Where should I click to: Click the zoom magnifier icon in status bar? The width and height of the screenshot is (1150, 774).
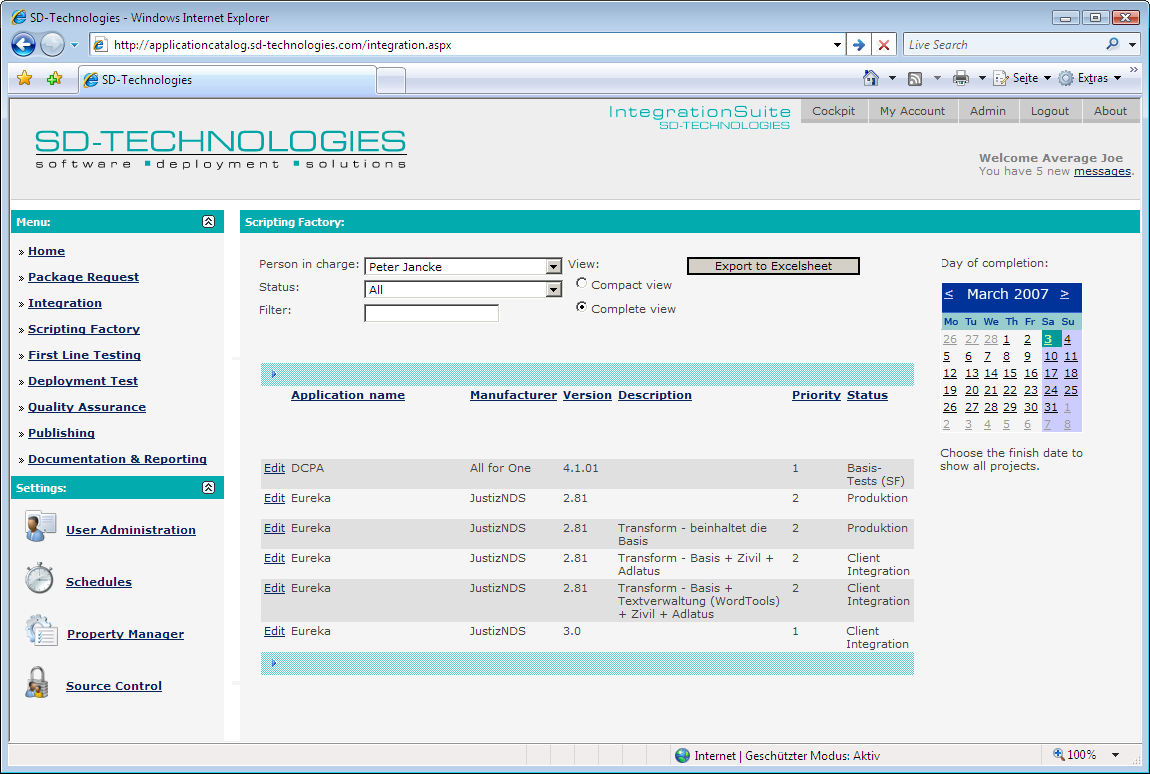[1058, 754]
